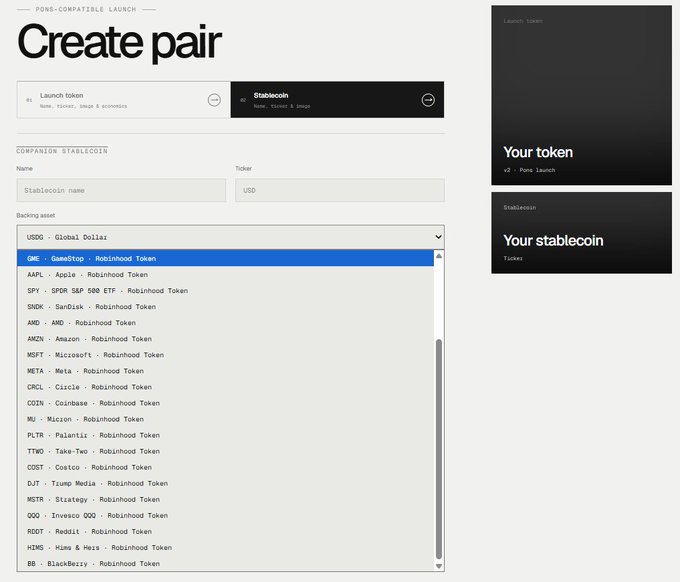Screen dimensions: 680x582
Task: Click the Stablecoin name input field
Action: coord(121,190)
